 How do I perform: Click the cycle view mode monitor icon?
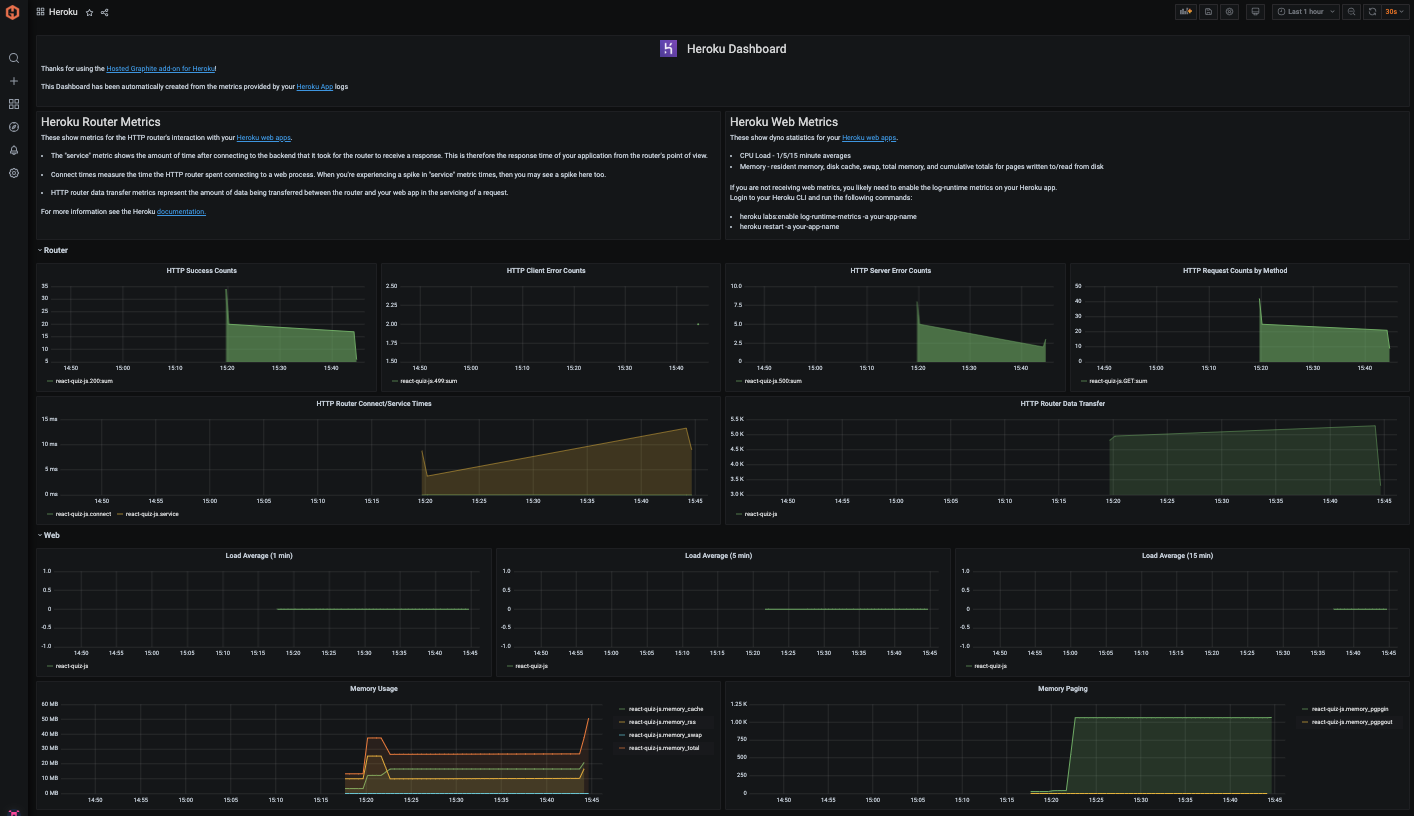tap(1255, 12)
